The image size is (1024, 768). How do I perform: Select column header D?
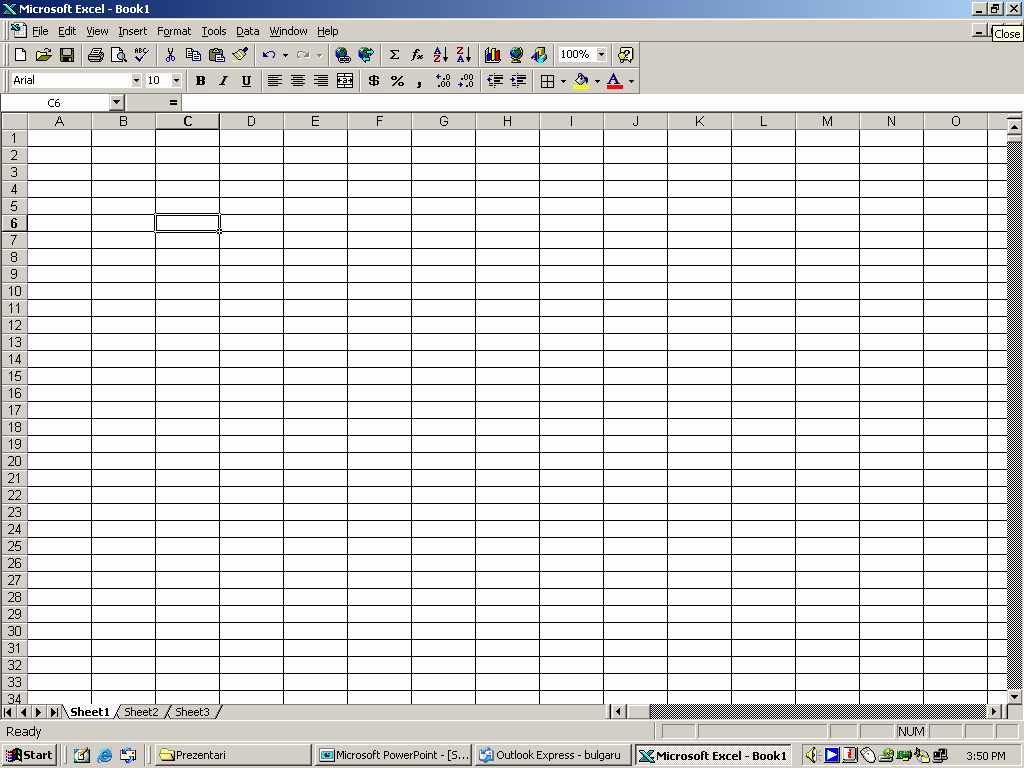tap(251, 121)
